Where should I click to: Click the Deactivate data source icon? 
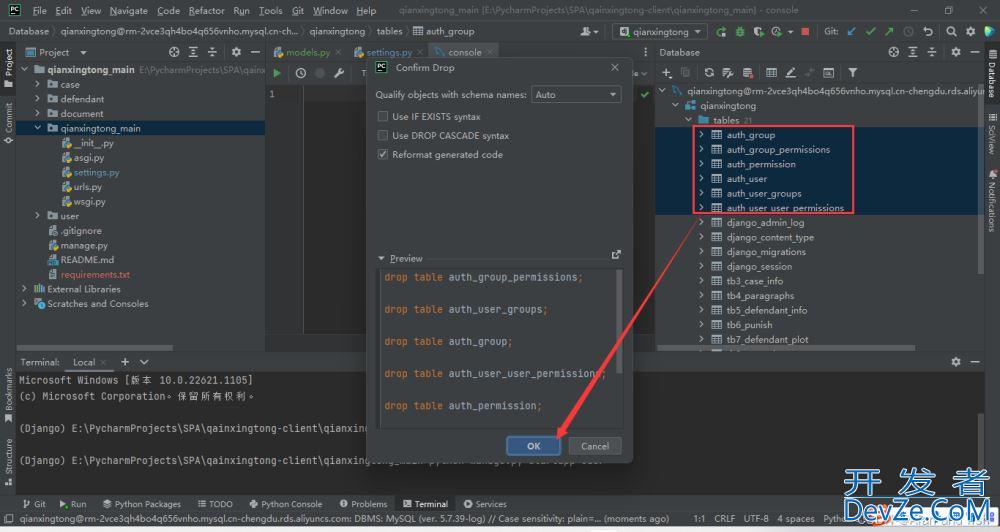[747, 73]
